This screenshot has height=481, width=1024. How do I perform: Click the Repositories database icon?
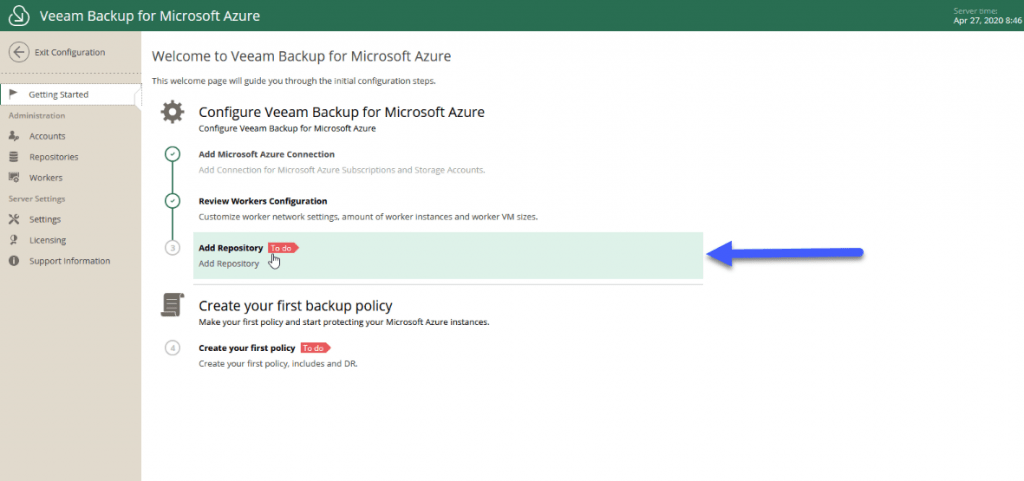[x=14, y=157]
